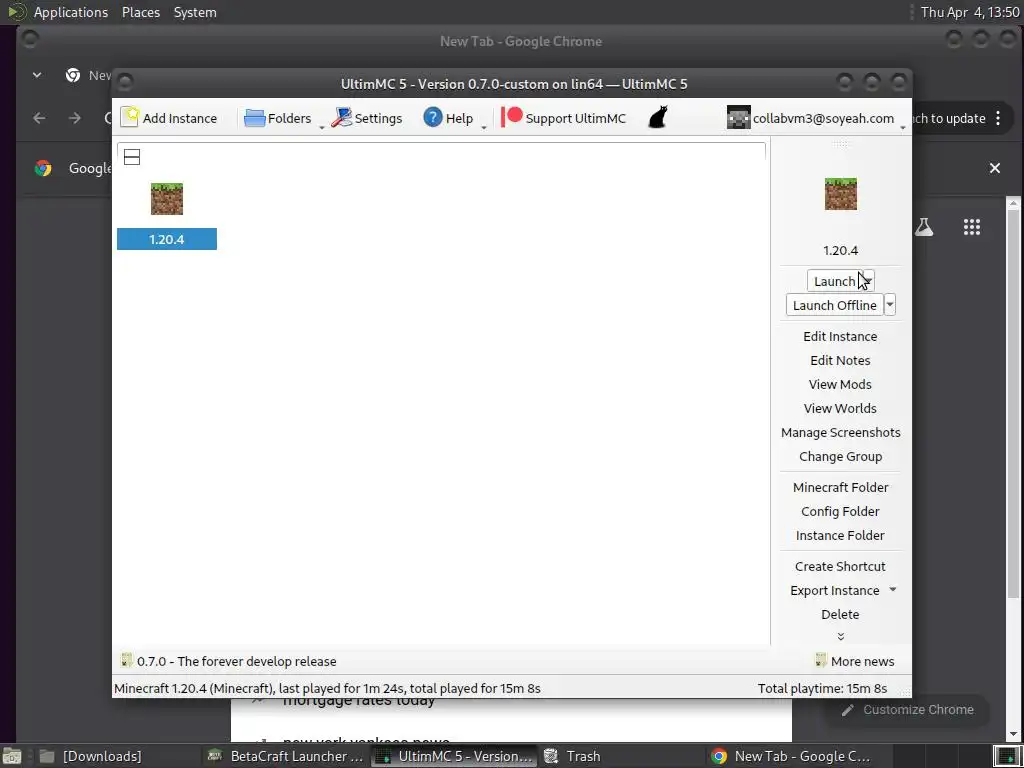Switch to New Tab Google Chrome taskbar item

[792, 756]
